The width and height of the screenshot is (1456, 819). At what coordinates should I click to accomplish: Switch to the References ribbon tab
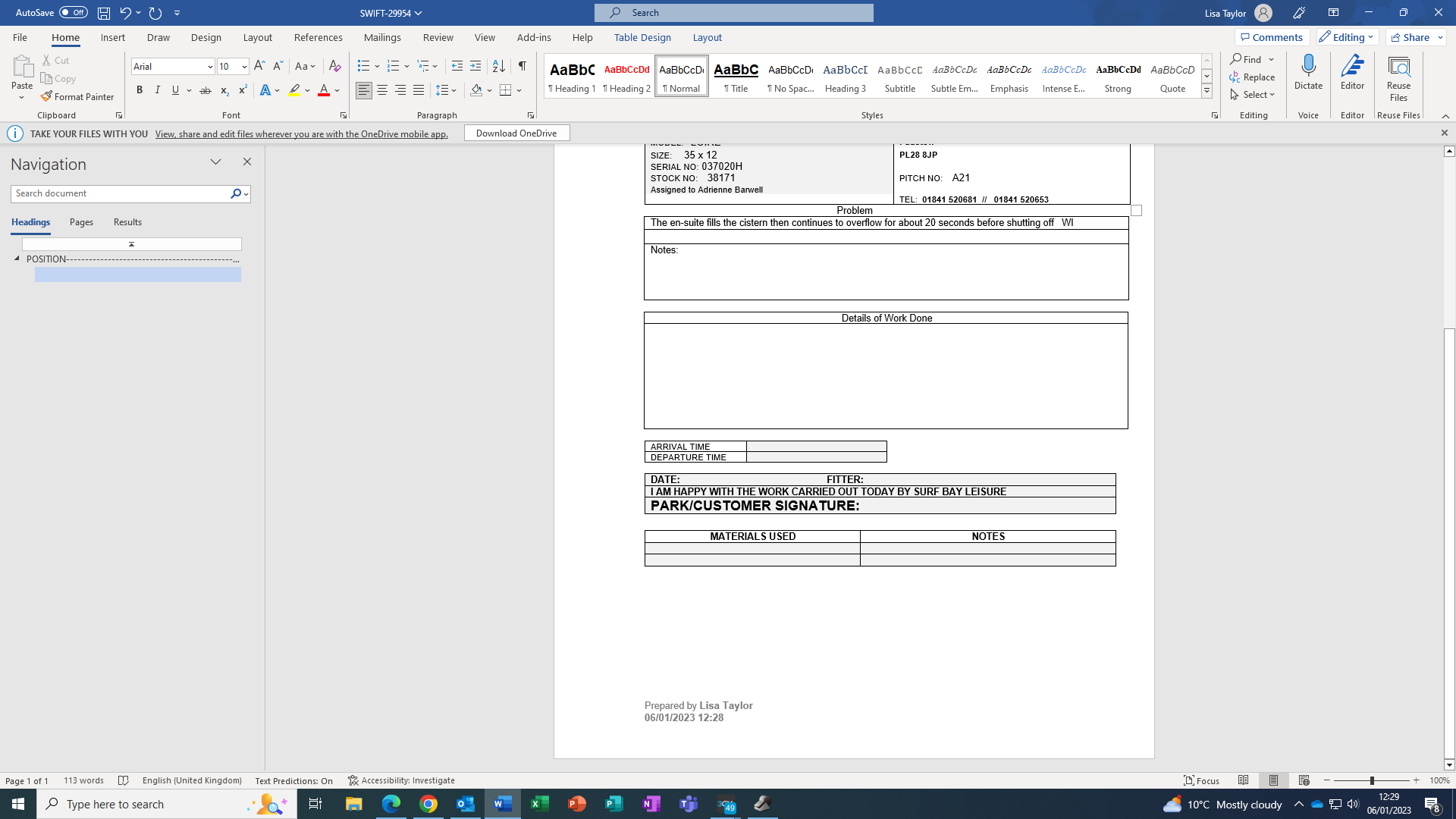tap(318, 37)
